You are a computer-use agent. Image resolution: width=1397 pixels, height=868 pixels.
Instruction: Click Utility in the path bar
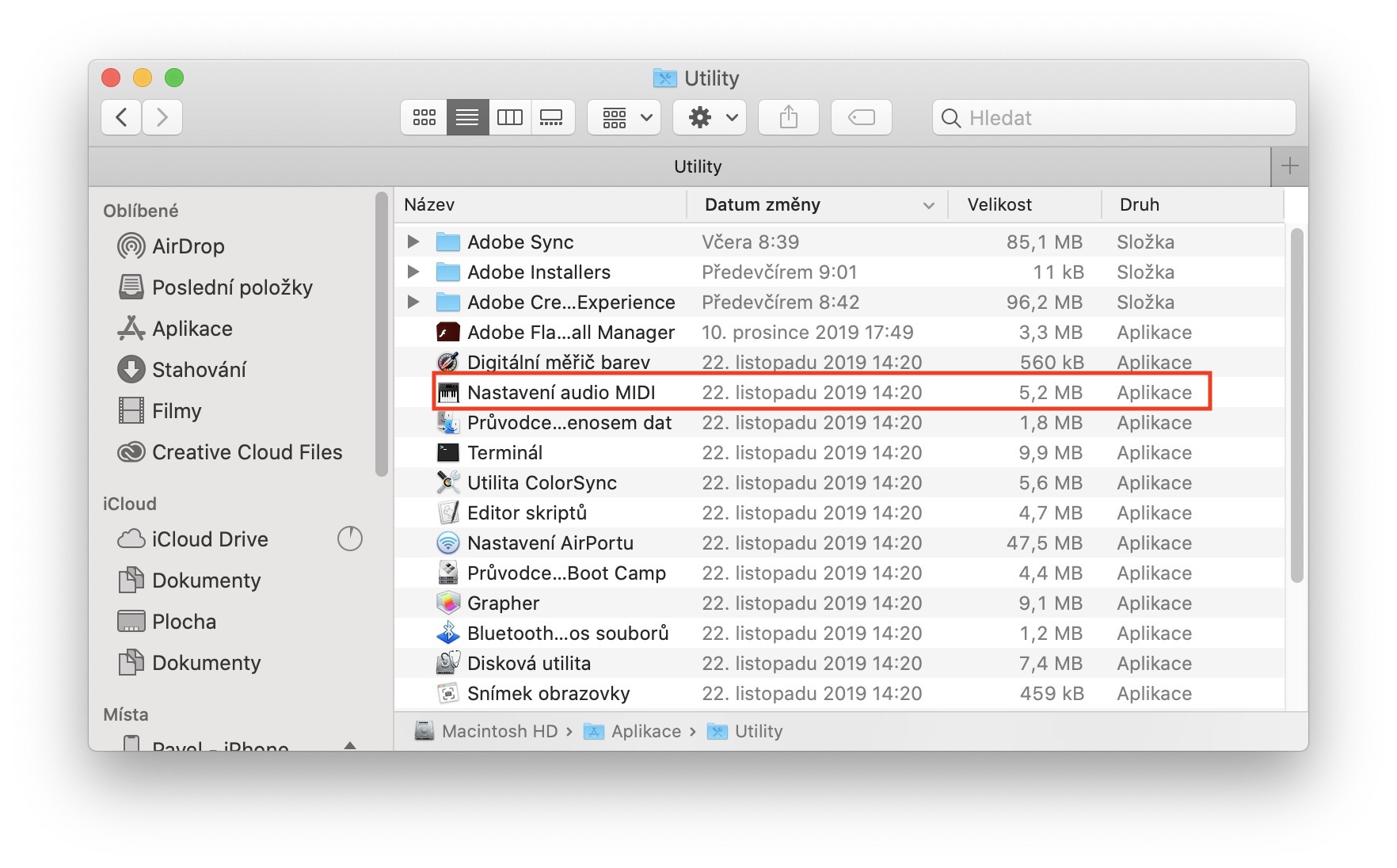point(744,731)
